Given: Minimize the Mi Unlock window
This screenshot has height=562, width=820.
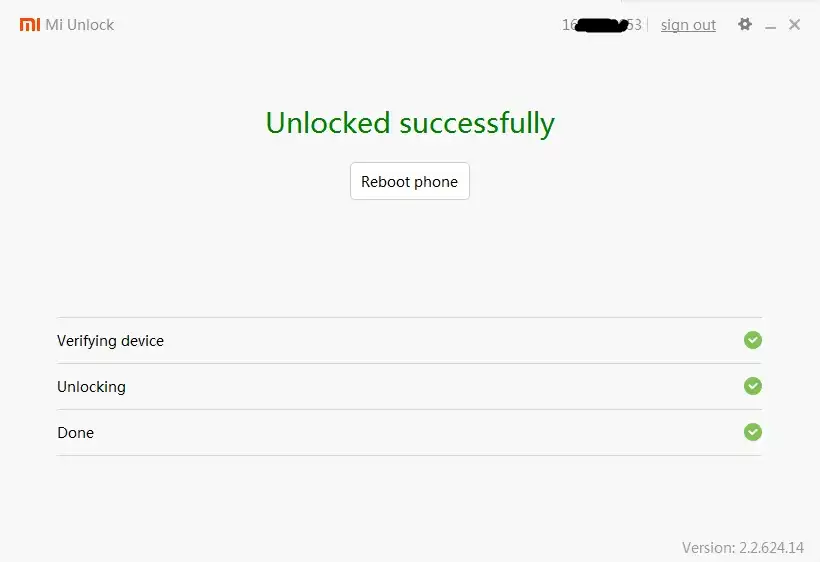Looking at the screenshot, I should coord(771,25).
